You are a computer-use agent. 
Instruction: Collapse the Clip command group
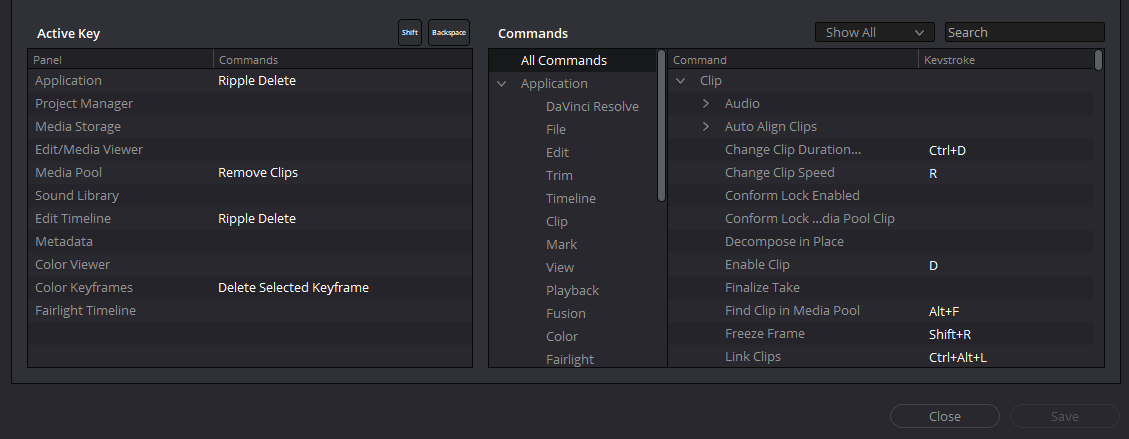[x=680, y=81]
